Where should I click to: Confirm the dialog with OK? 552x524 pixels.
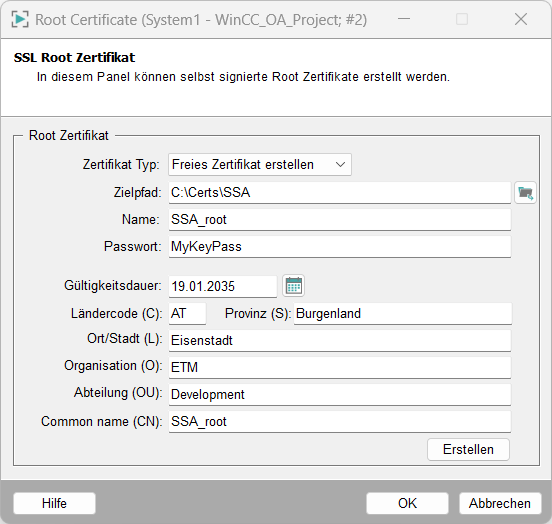pyautogui.click(x=407, y=503)
